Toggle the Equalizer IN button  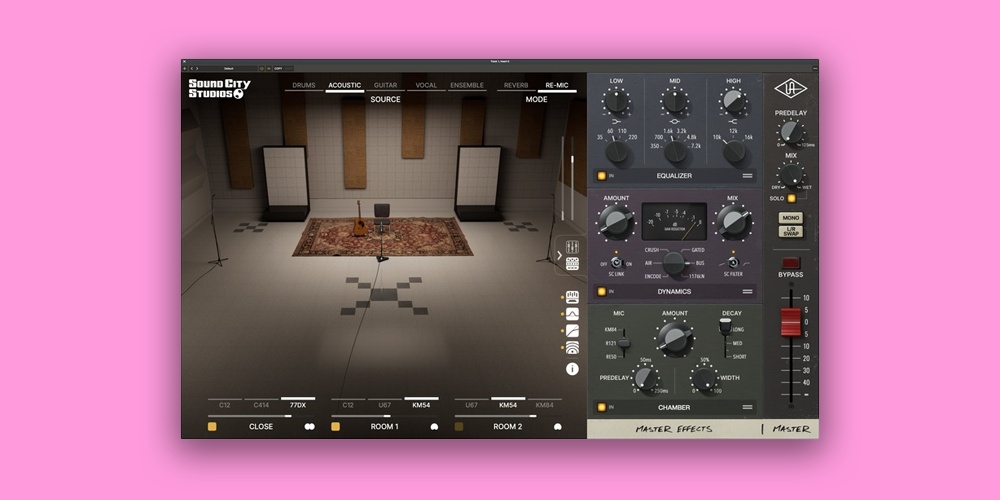point(602,175)
